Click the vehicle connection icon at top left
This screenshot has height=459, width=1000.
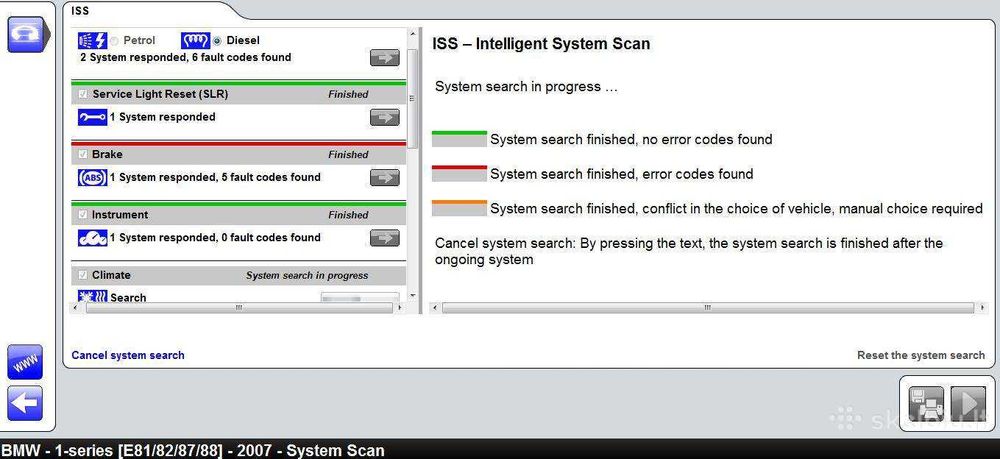[26, 34]
